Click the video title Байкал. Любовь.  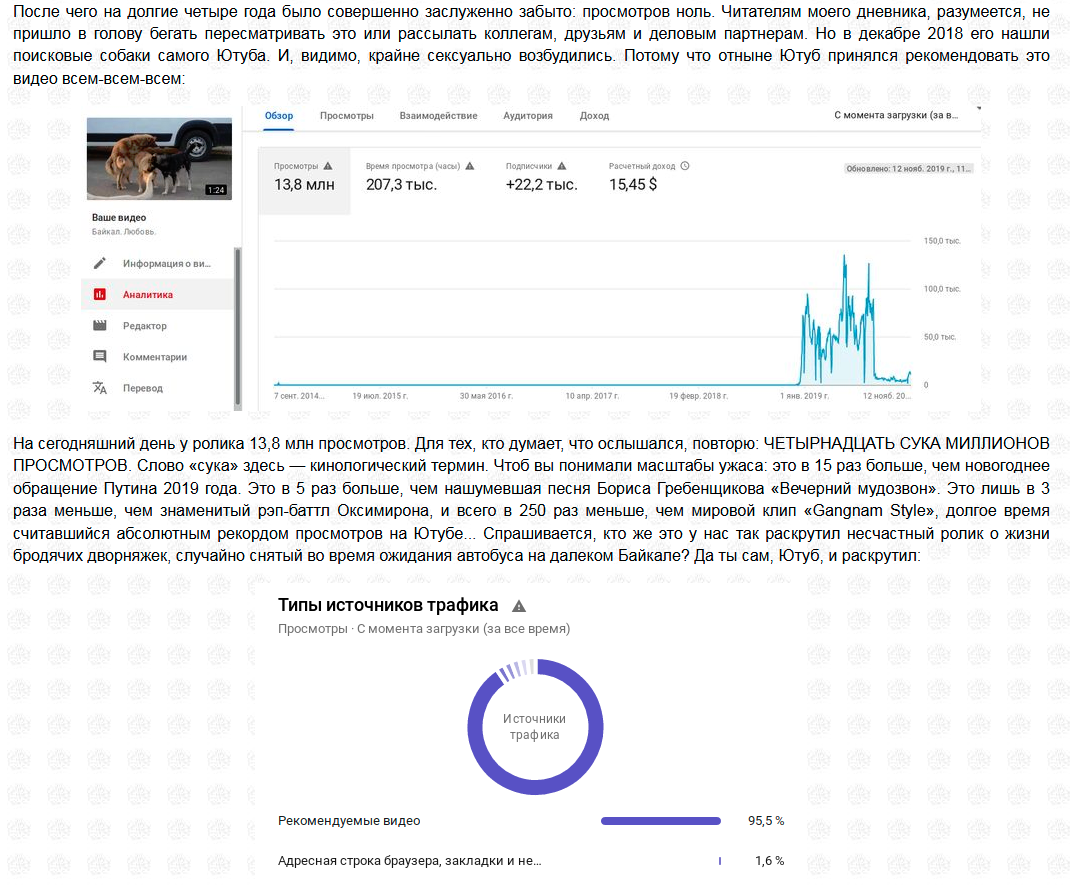pos(124,232)
